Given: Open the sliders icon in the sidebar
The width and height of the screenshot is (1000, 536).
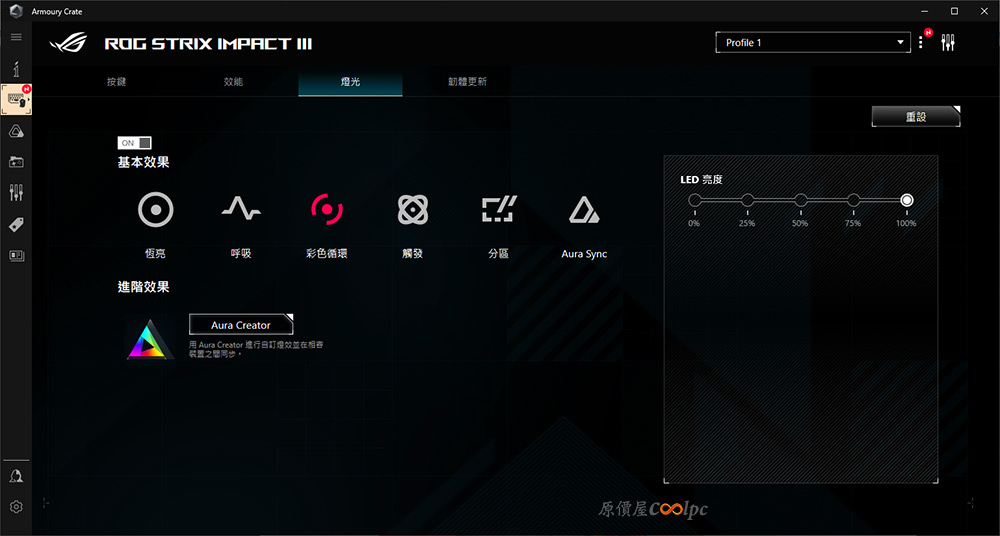Looking at the screenshot, I should click(x=17, y=193).
